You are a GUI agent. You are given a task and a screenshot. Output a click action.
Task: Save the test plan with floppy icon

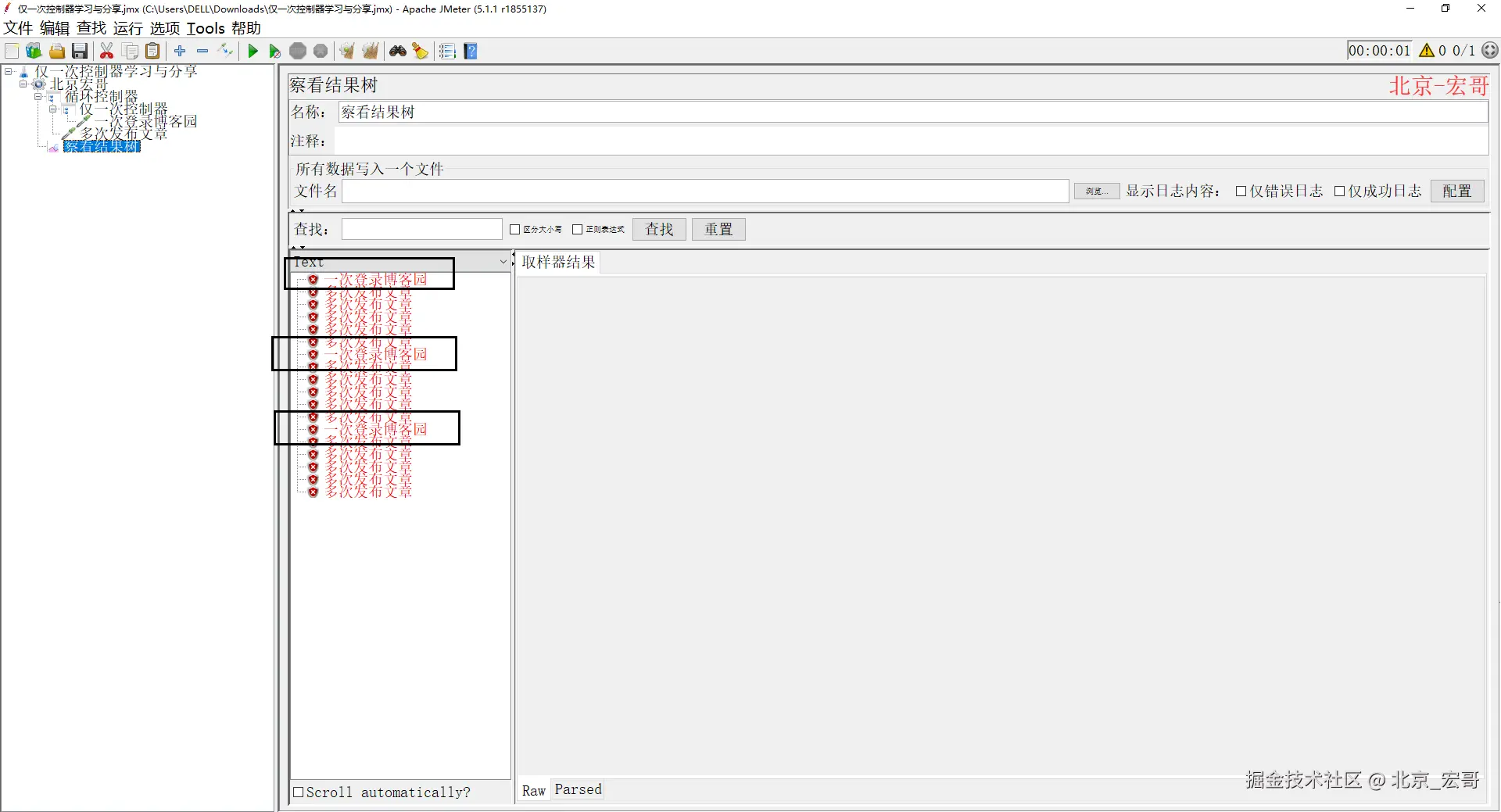[80, 52]
